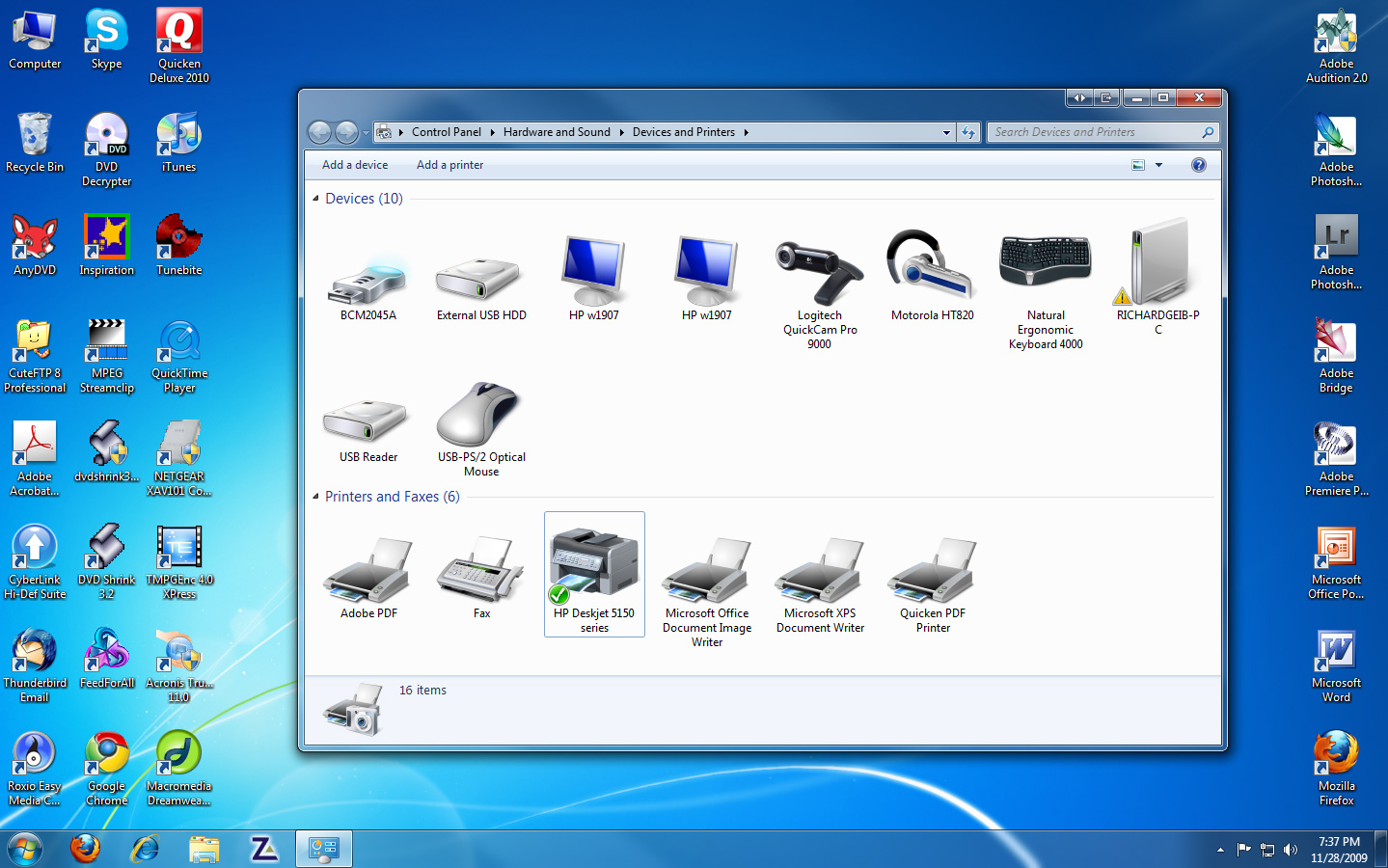The height and width of the screenshot is (868, 1388).
Task: Open recent pages dropdown beside Forward button
Action: tap(366, 132)
